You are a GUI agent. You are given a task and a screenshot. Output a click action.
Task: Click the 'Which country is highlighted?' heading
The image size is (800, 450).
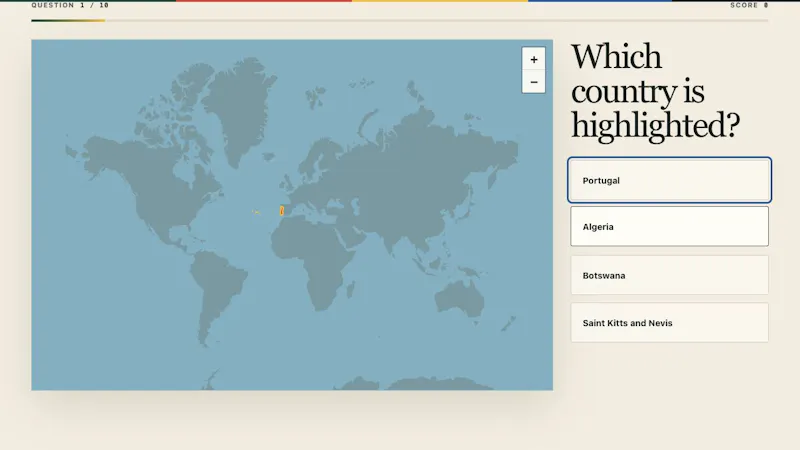pos(655,92)
